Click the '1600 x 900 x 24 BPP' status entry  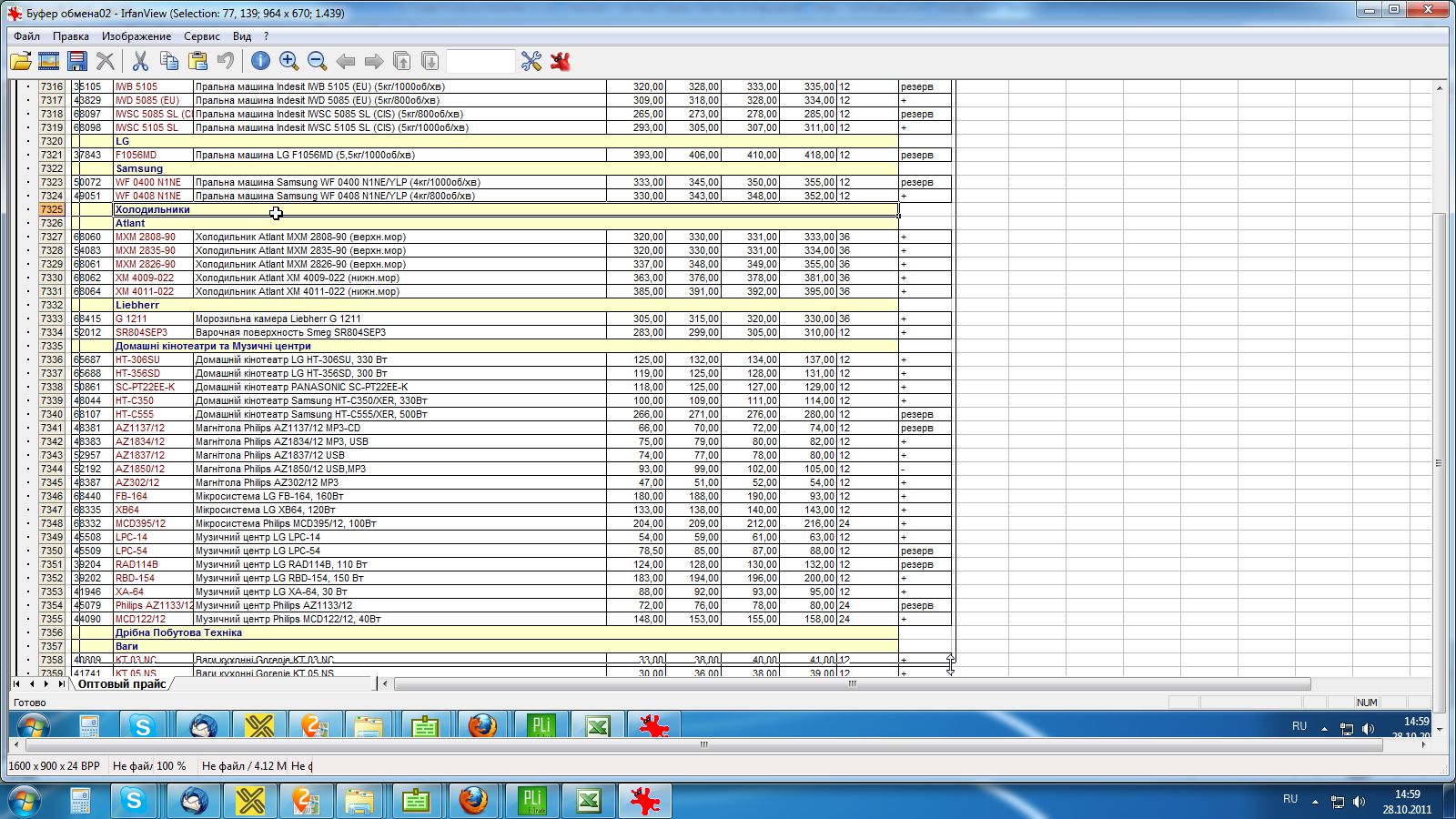click(x=55, y=766)
